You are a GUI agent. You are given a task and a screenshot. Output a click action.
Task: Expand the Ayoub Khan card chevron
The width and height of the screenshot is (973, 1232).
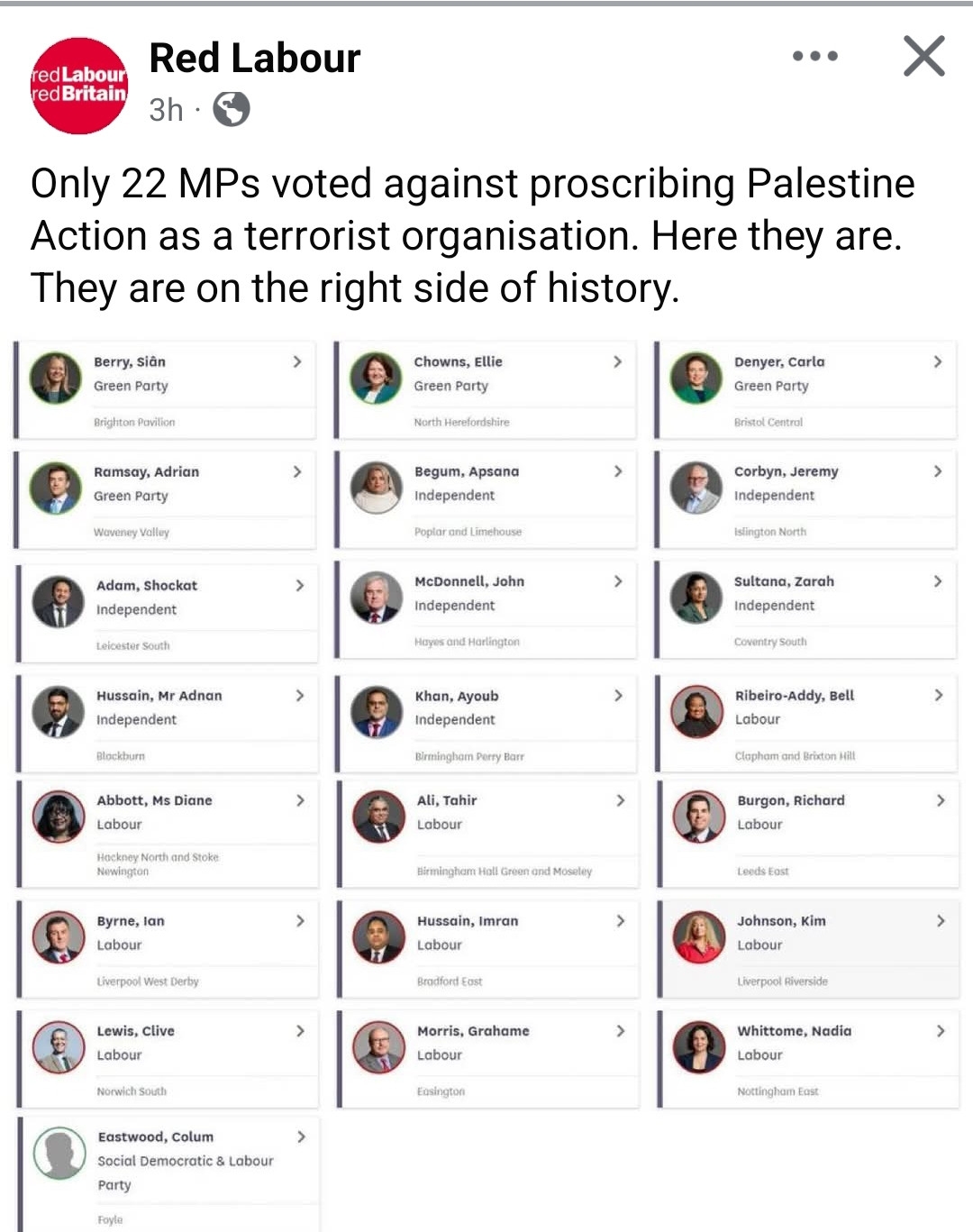tap(618, 696)
